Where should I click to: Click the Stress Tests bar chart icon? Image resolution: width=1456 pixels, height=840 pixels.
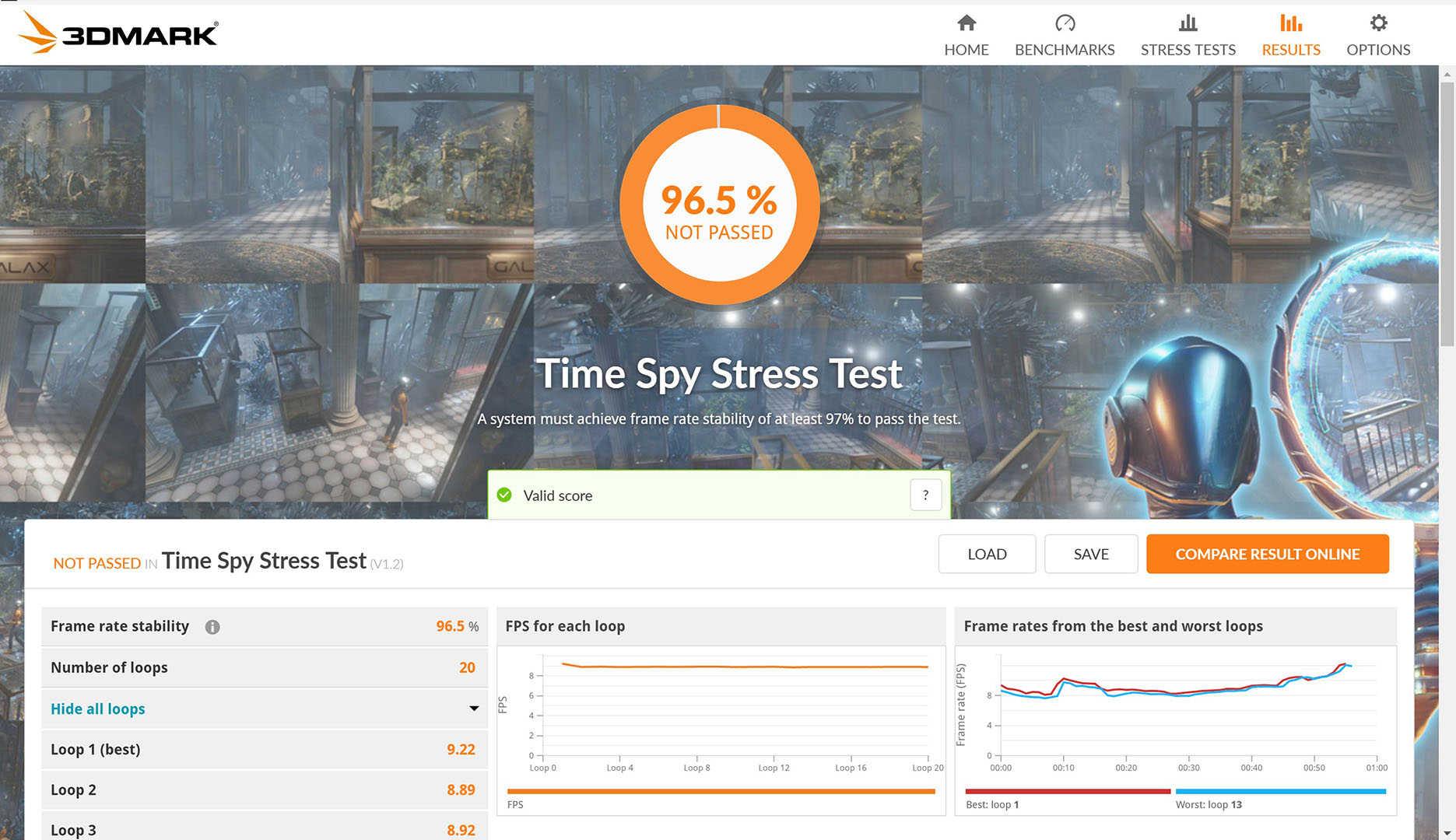[1188, 23]
